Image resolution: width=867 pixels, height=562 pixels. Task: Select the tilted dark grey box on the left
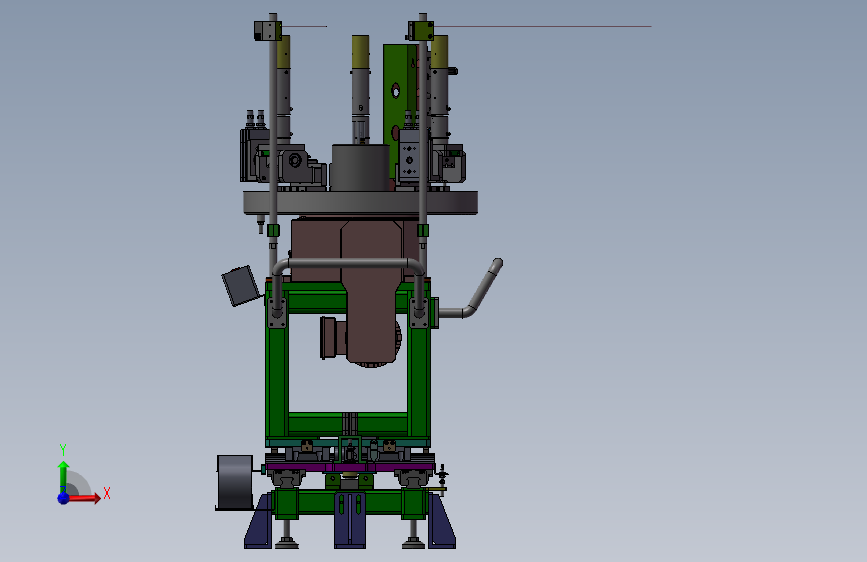[241, 285]
